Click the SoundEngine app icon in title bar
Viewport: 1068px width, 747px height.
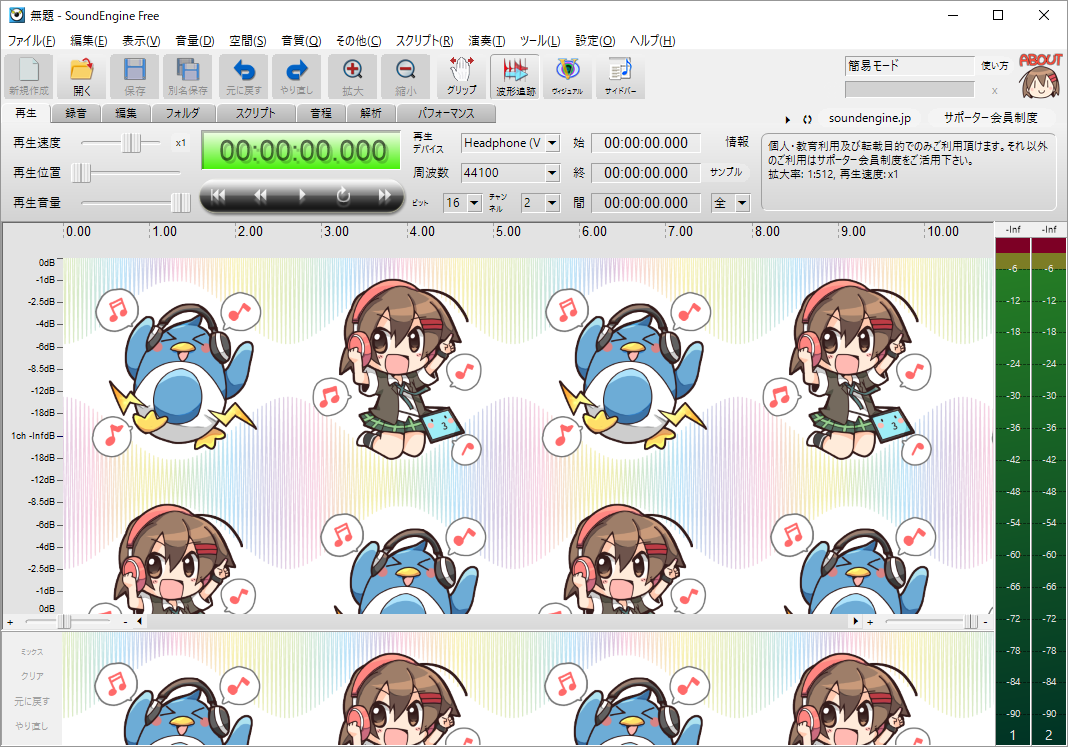click(16, 15)
